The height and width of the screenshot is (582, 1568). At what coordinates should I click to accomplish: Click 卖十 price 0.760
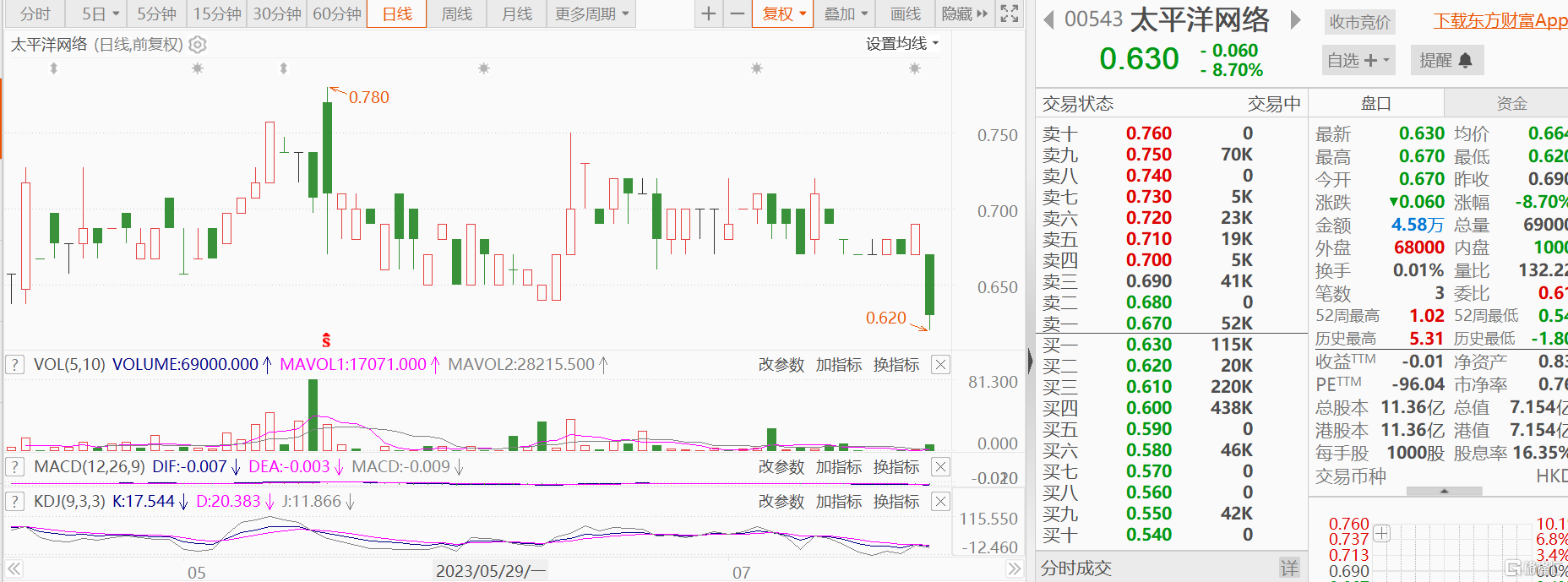1148,133
